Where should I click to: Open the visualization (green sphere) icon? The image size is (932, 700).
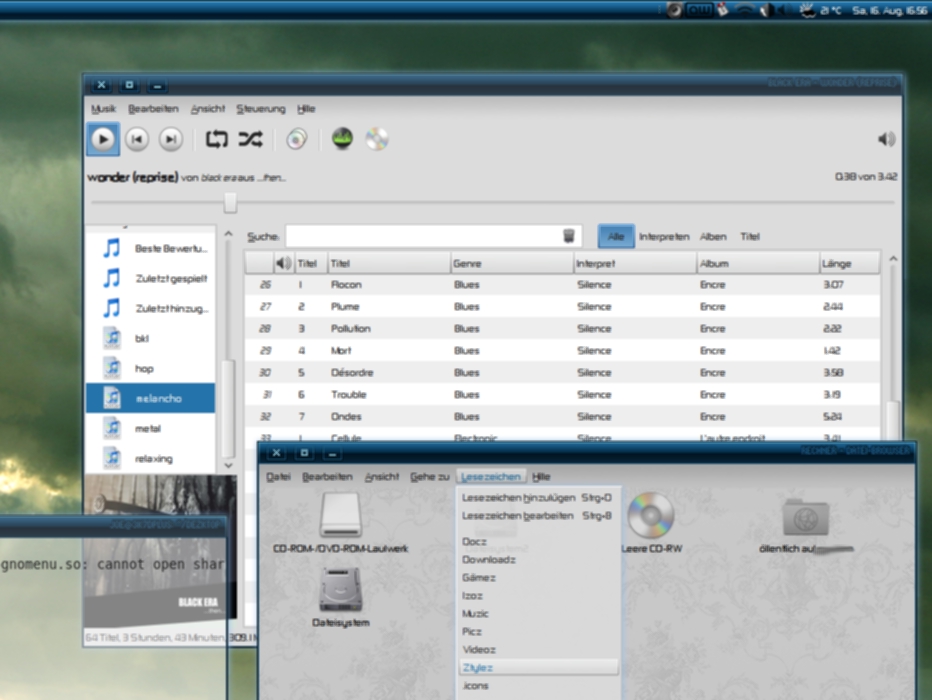click(x=342, y=139)
